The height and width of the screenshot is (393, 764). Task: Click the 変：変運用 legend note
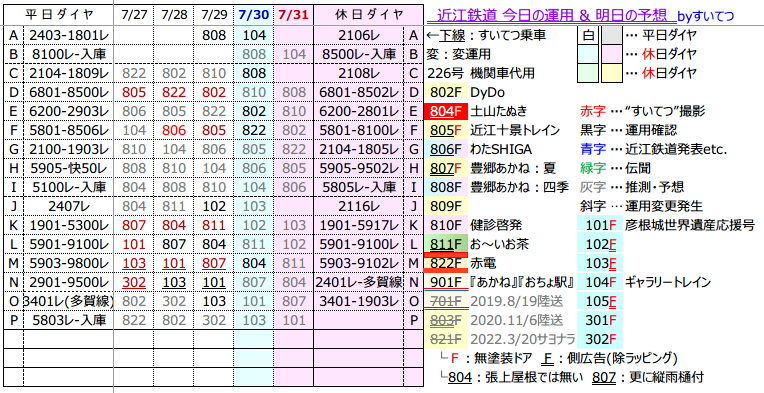458,54
